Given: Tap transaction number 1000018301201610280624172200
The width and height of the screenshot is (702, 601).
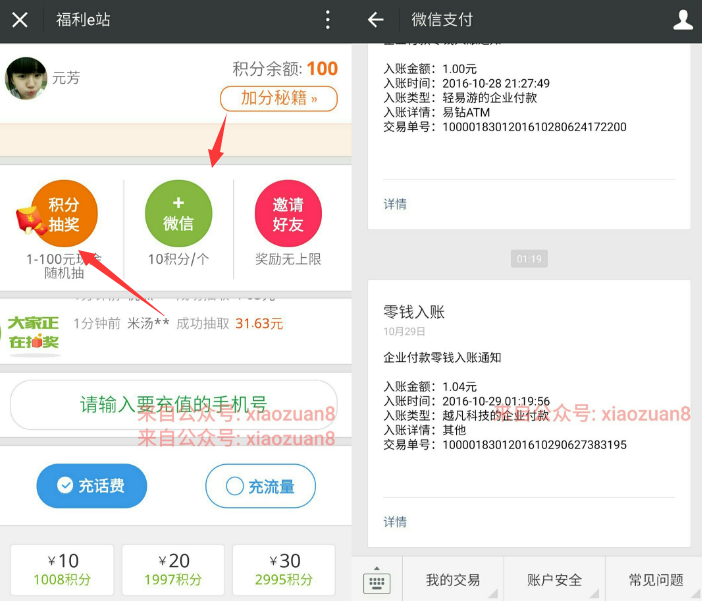Looking at the screenshot, I should point(535,127).
